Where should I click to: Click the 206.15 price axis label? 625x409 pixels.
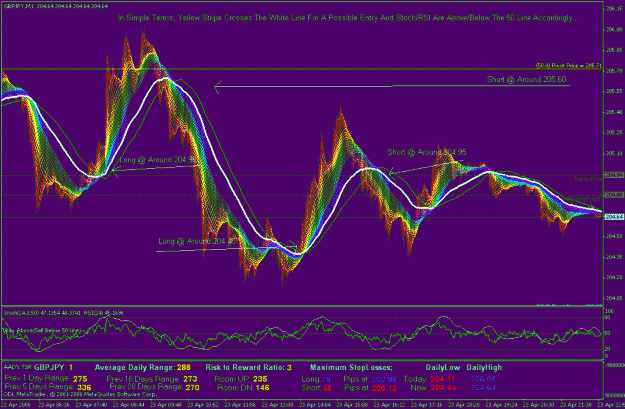click(614, 8)
